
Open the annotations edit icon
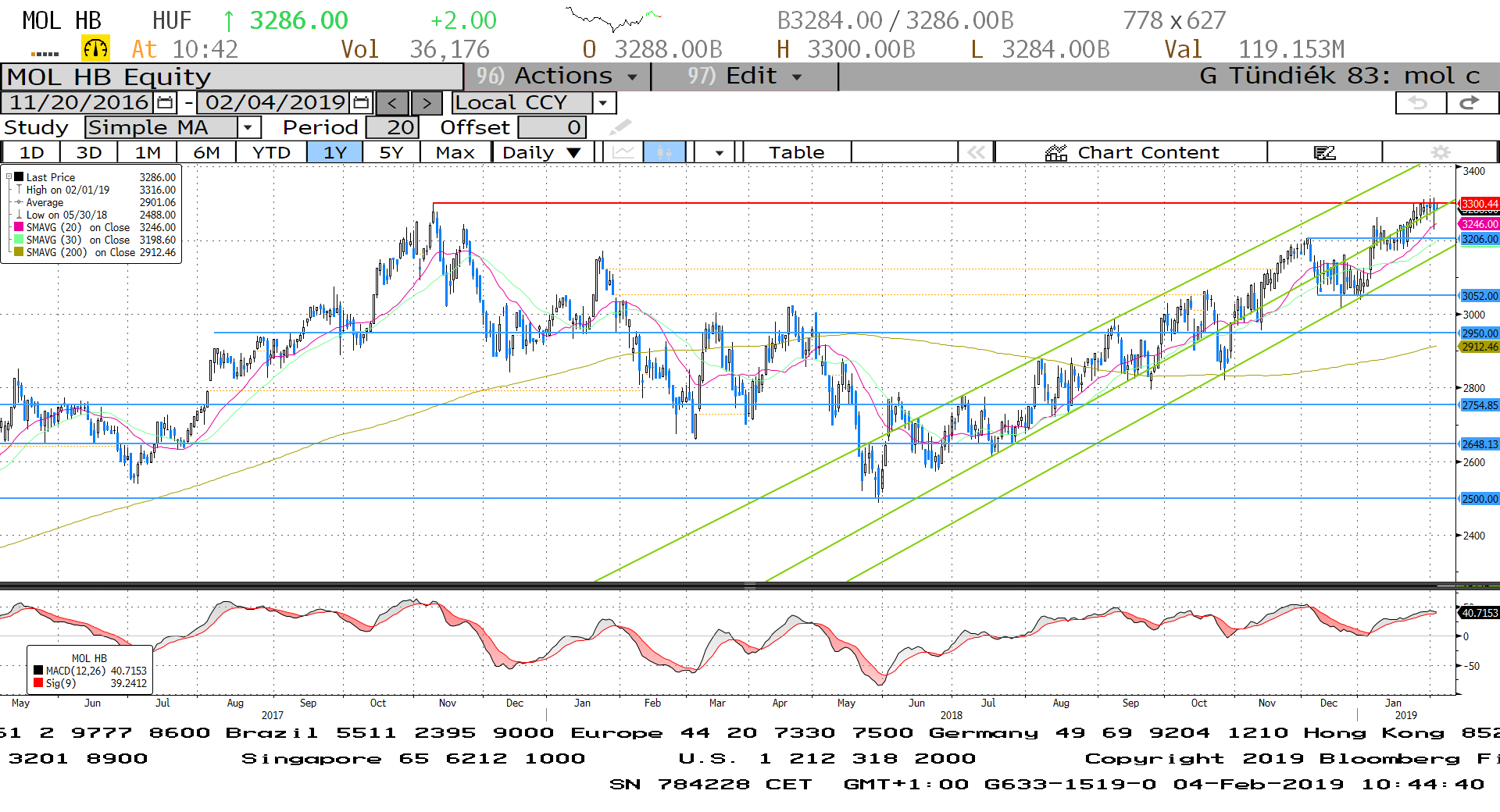click(x=1325, y=152)
